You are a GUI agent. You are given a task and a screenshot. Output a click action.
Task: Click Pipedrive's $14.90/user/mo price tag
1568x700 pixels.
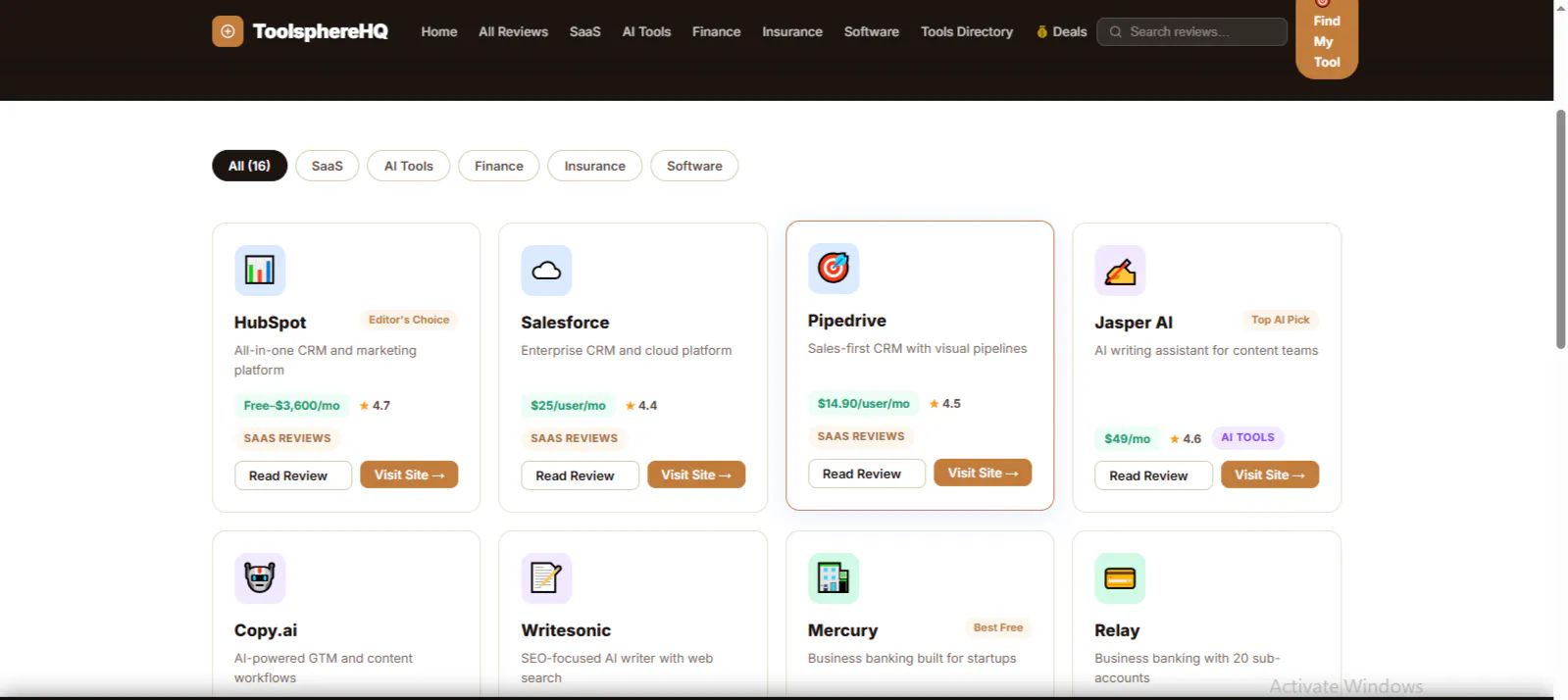(863, 403)
